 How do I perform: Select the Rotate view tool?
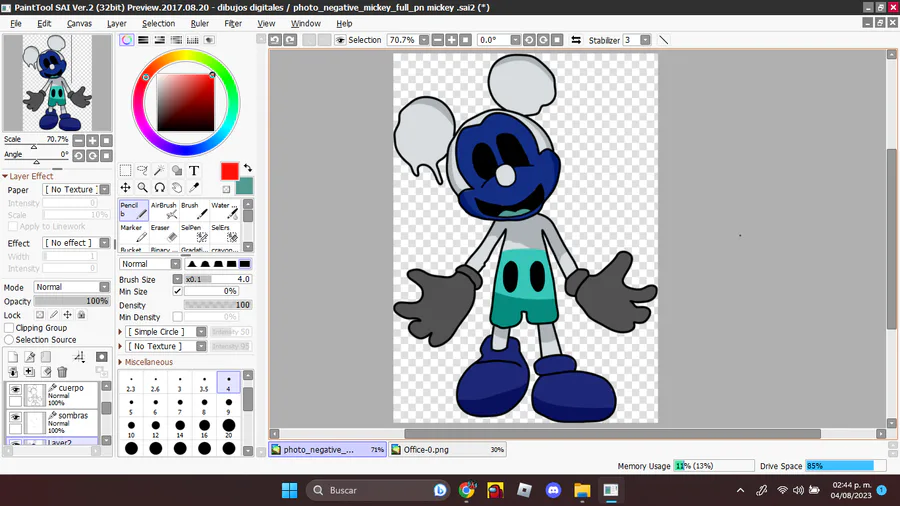(160, 188)
